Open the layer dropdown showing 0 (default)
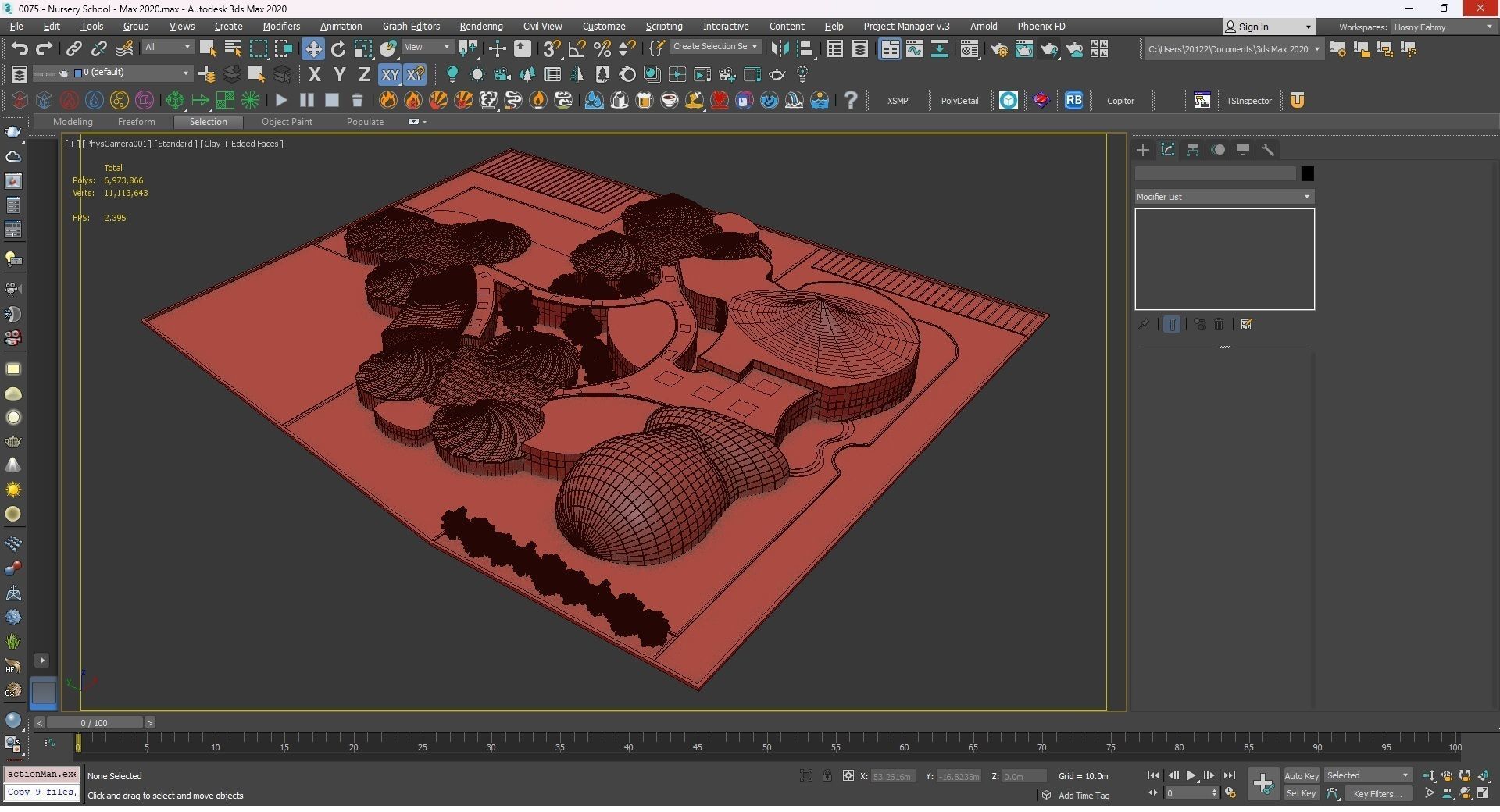The height and width of the screenshot is (812, 1500). (133, 73)
